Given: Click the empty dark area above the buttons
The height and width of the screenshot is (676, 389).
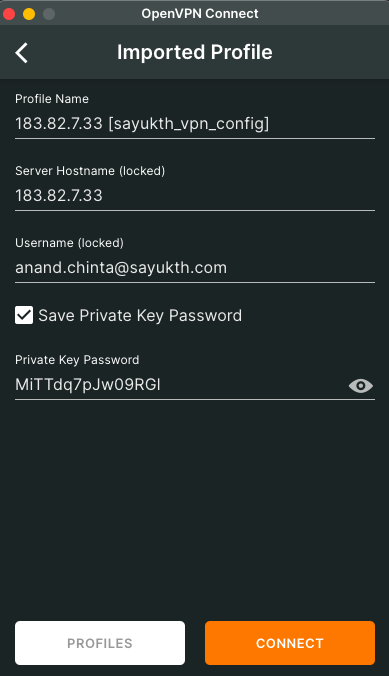Looking at the screenshot, I should click(194, 509).
